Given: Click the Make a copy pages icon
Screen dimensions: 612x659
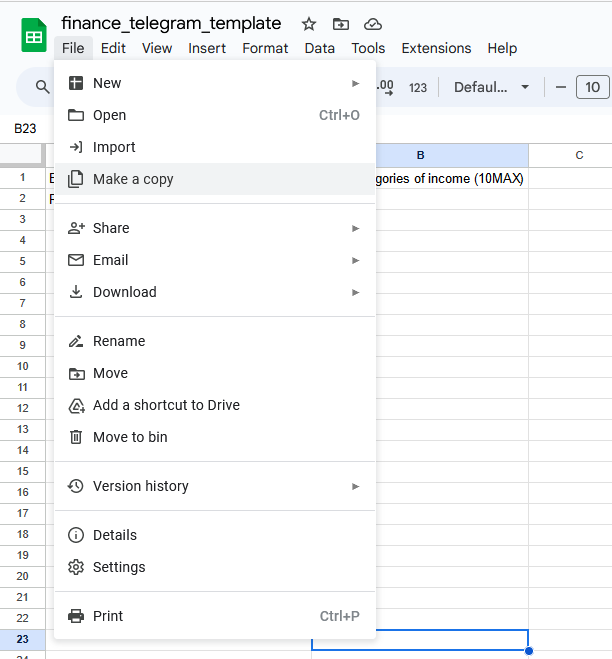Looking at the screenshot, I should pyautogui.click(x=76, y=179).
